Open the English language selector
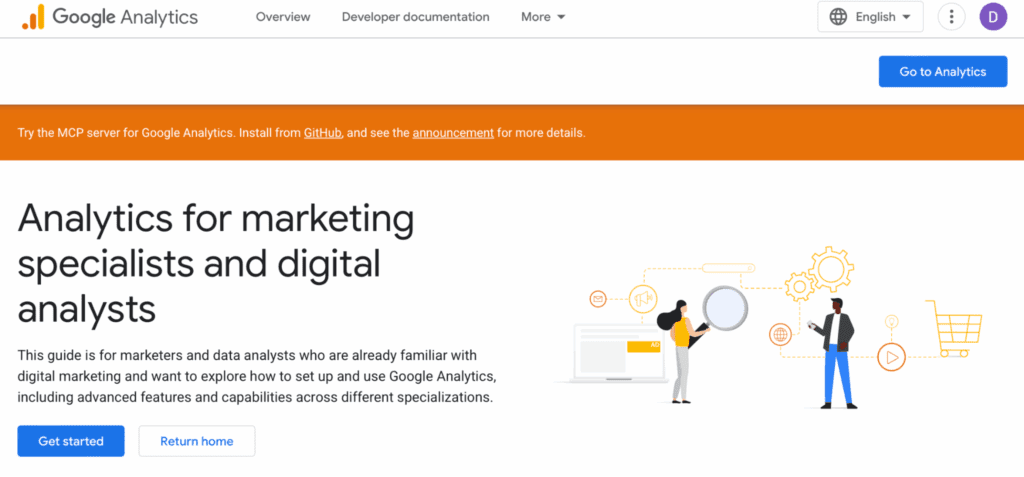 point(870,17)
